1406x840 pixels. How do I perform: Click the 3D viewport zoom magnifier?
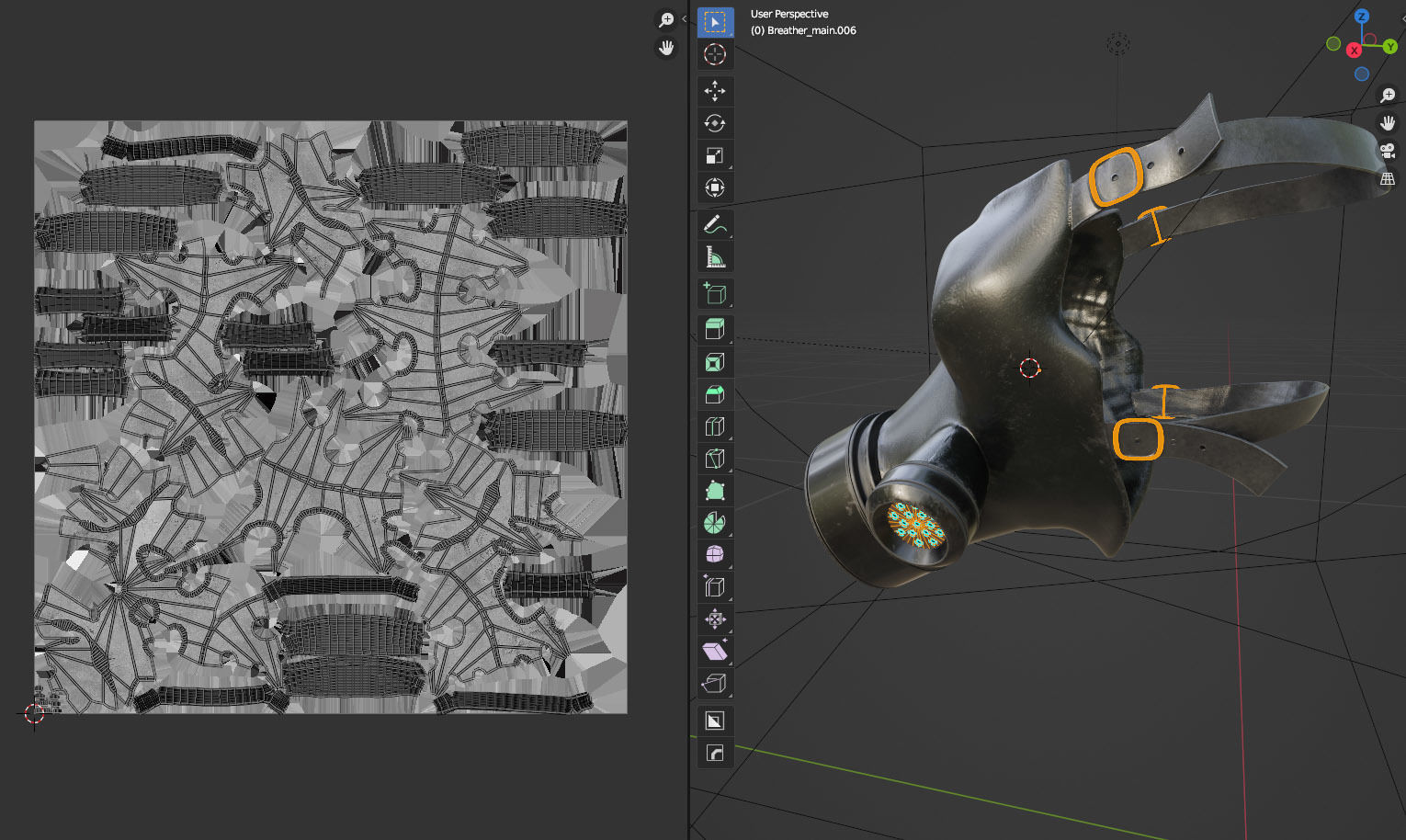pos(1388,96)
